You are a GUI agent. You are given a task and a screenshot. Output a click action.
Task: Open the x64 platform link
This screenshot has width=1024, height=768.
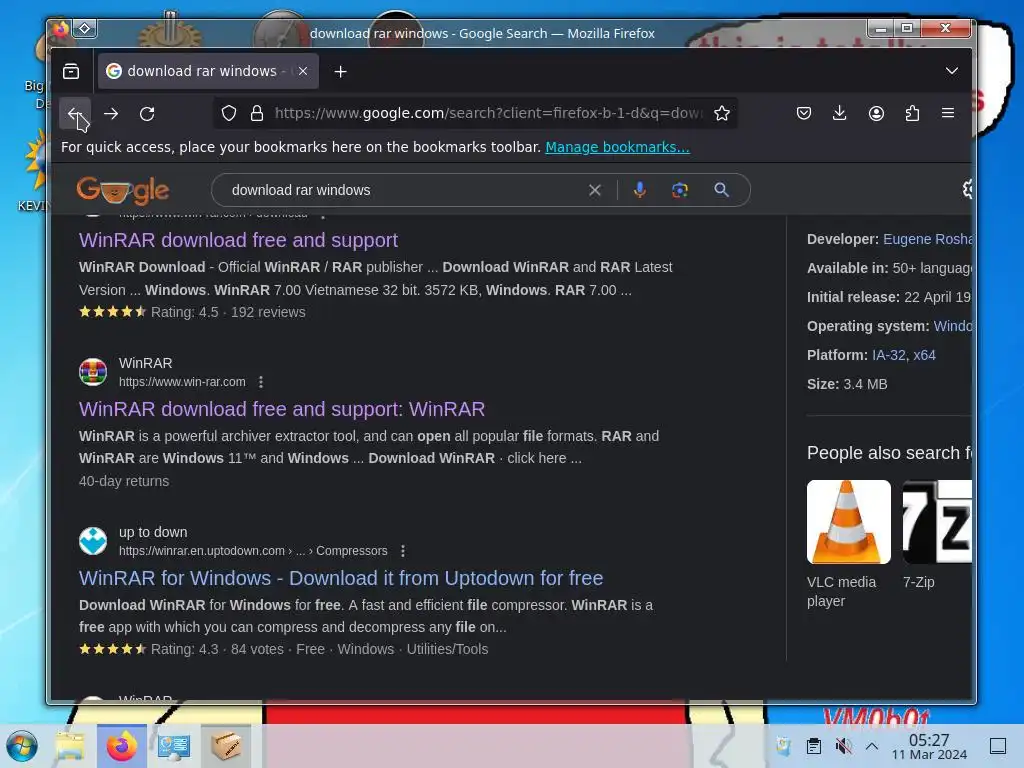[924, 355]
